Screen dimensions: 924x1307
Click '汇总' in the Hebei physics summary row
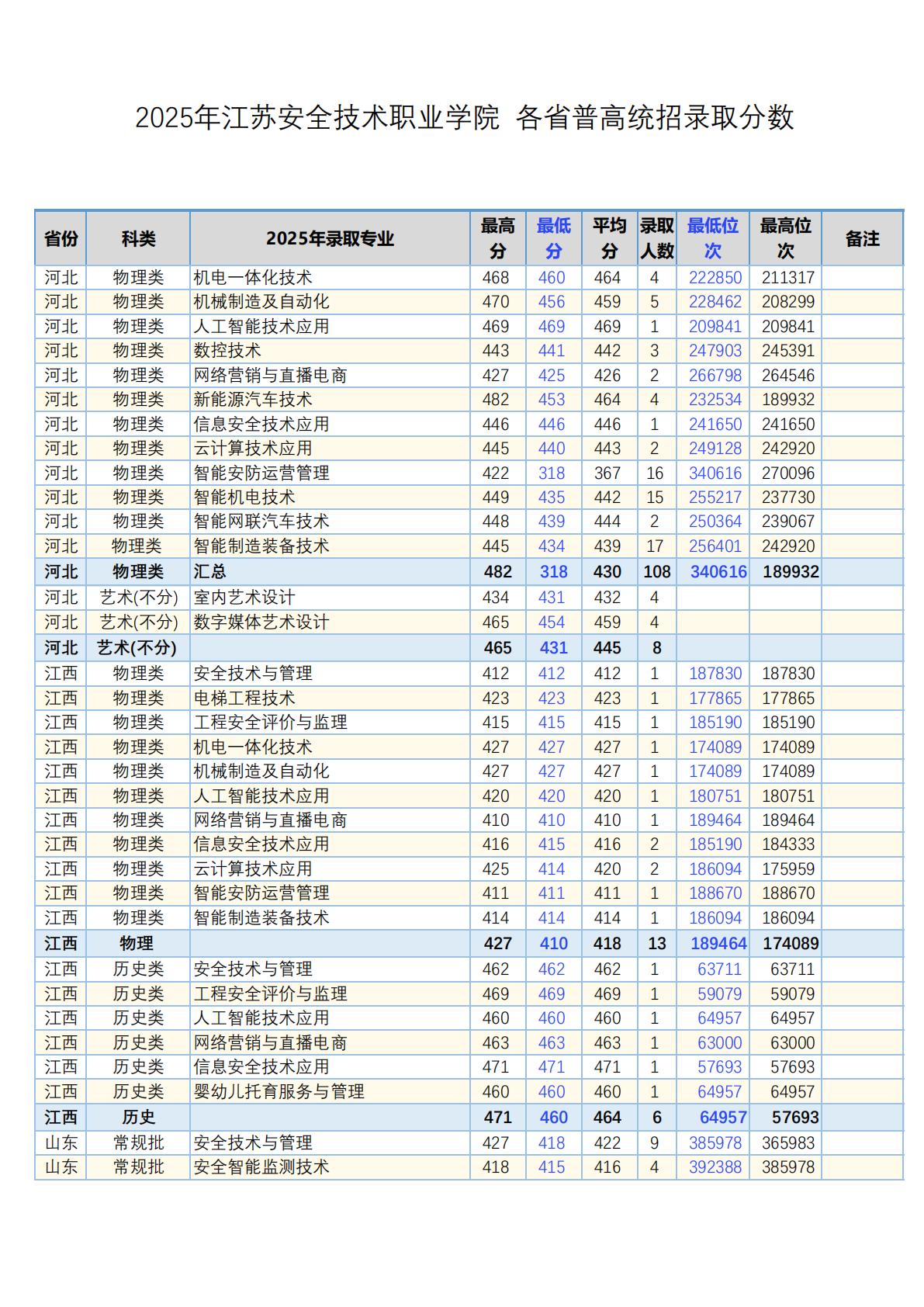[x=209, y=572]
